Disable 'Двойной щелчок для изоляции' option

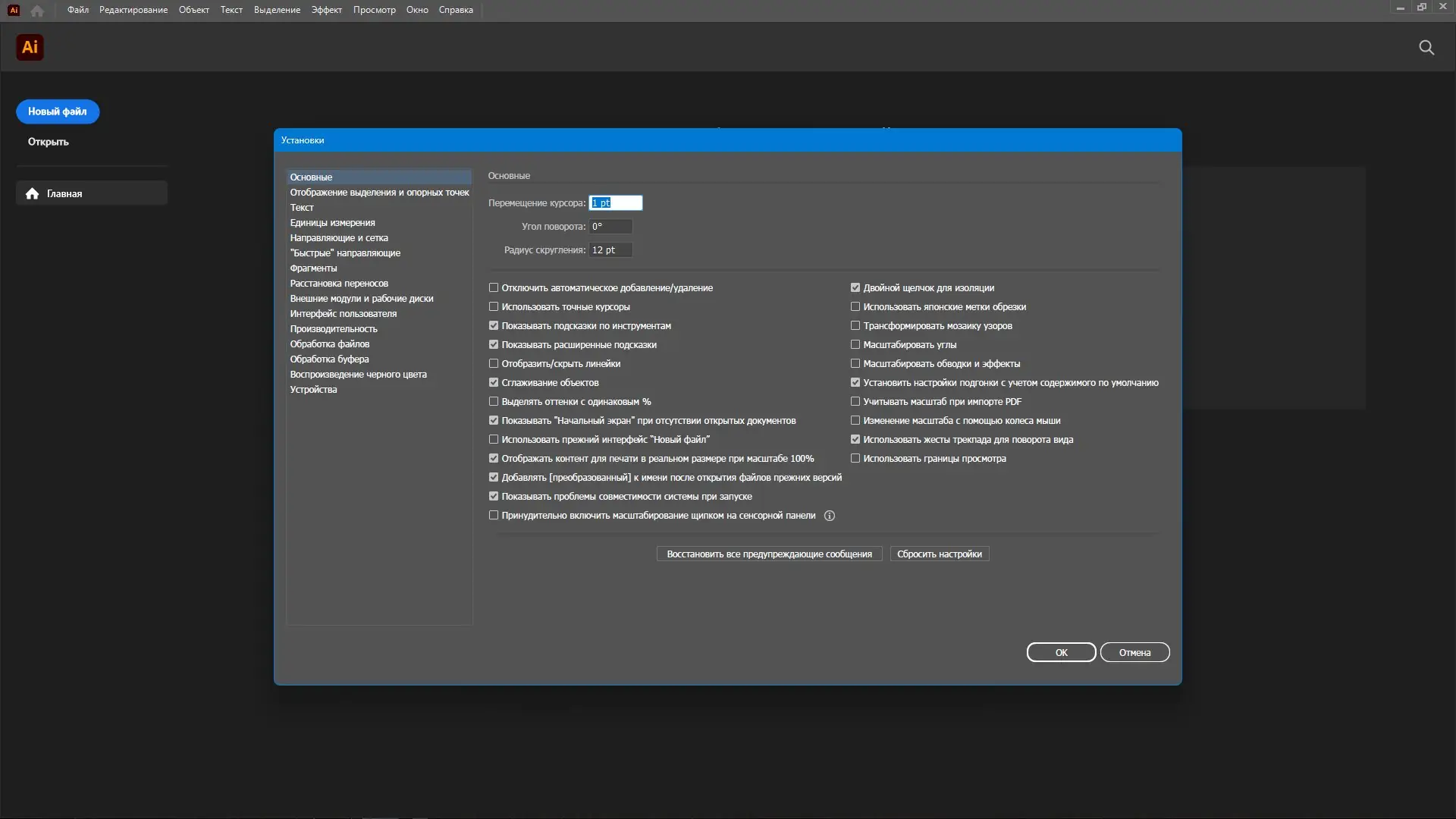tap(855, 288)
